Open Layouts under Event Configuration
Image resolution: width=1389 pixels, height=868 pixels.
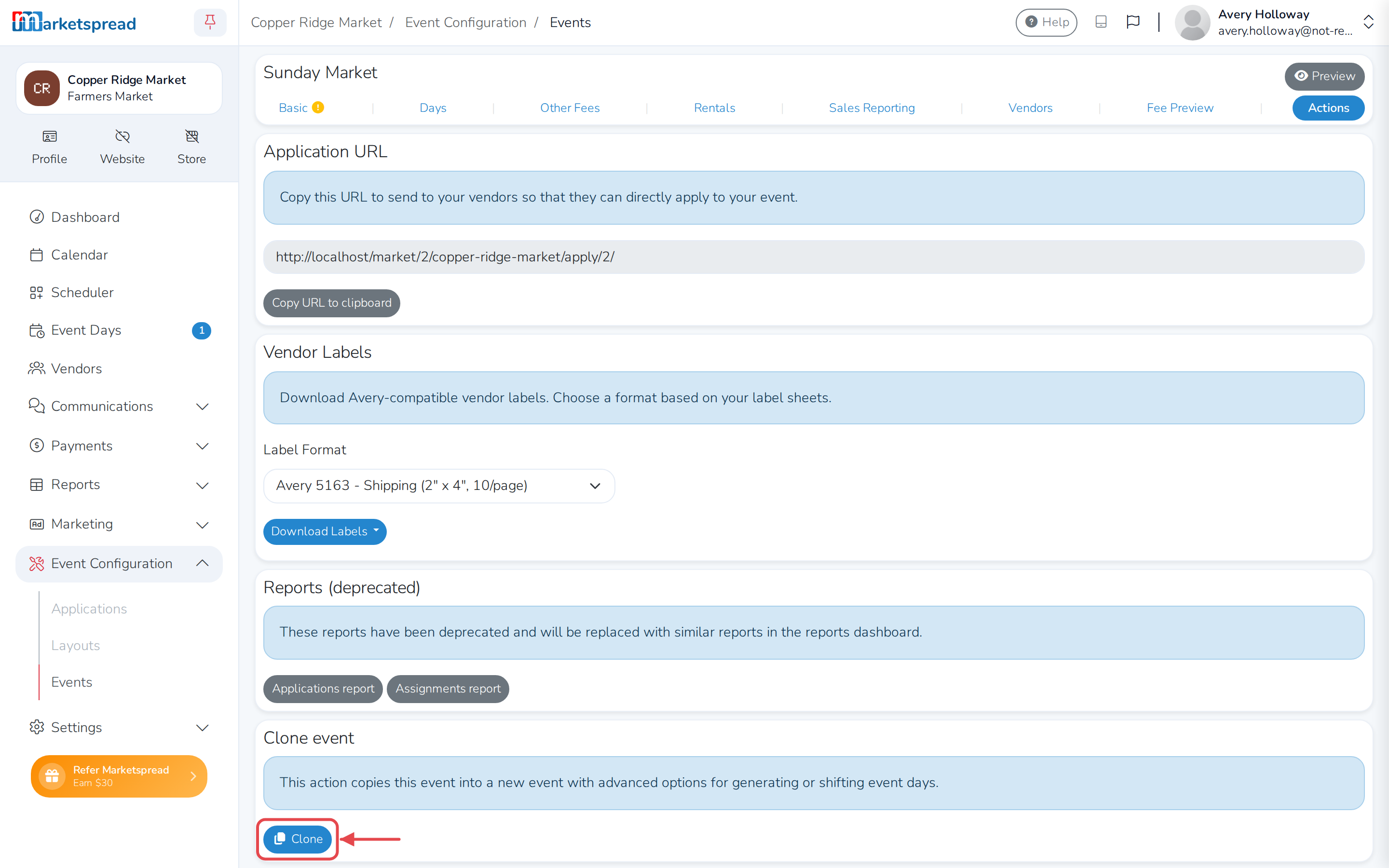75,645
